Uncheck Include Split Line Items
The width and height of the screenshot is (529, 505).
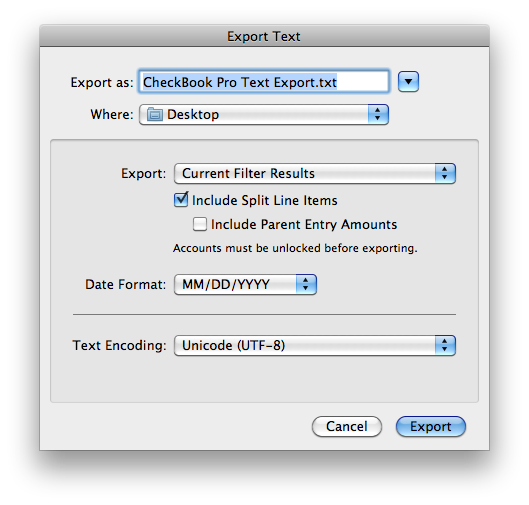181,199
